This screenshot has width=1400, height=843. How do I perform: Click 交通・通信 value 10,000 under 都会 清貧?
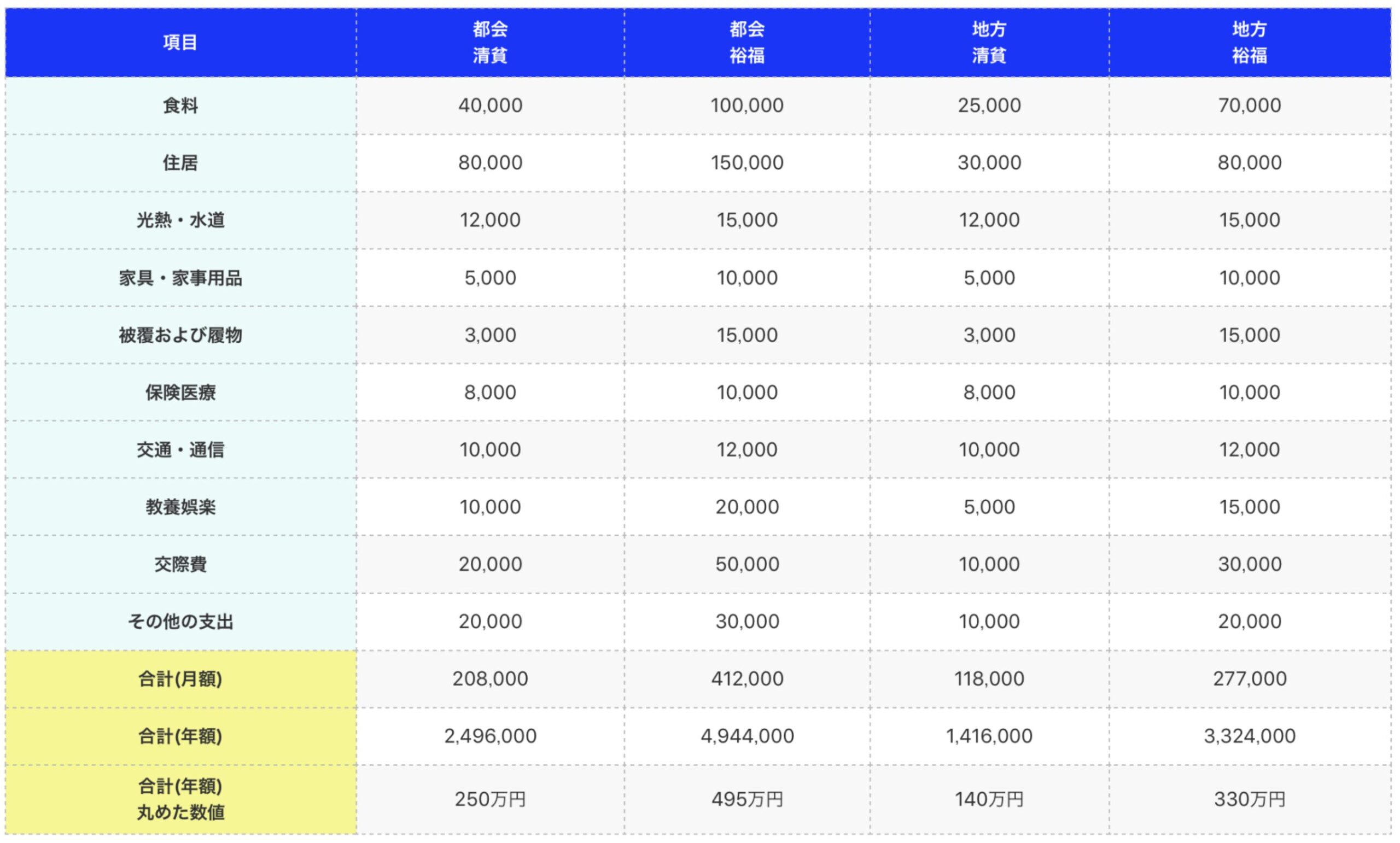coord(491,450)
